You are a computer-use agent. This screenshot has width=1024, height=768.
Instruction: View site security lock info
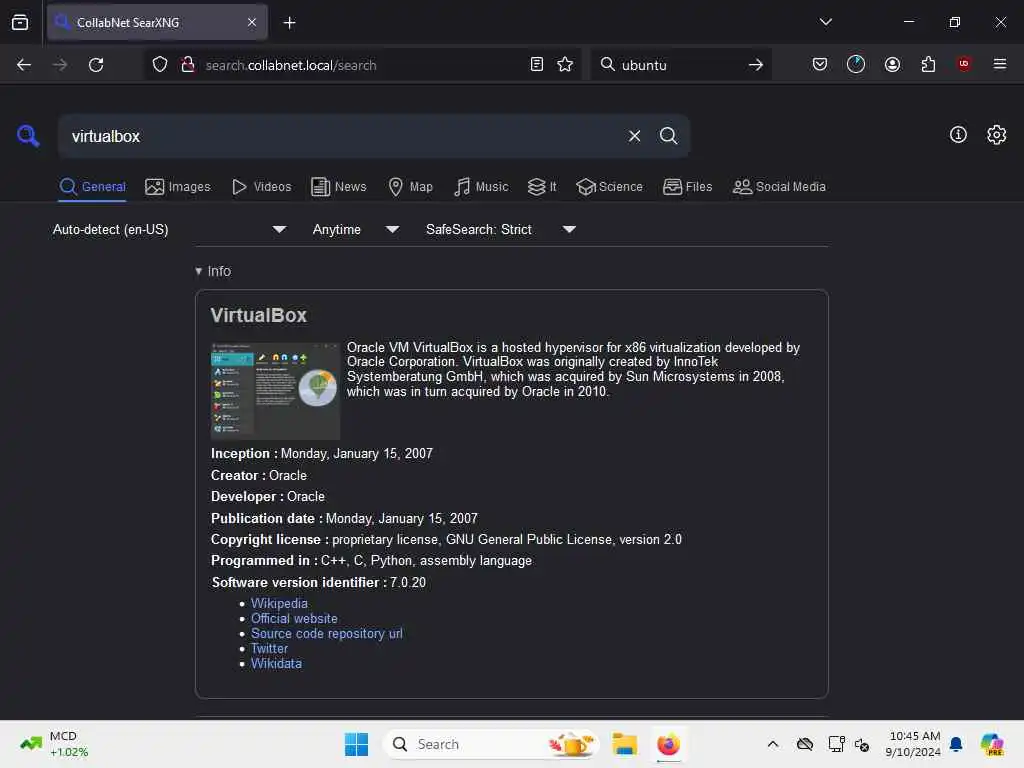click(x=188, y=65)
